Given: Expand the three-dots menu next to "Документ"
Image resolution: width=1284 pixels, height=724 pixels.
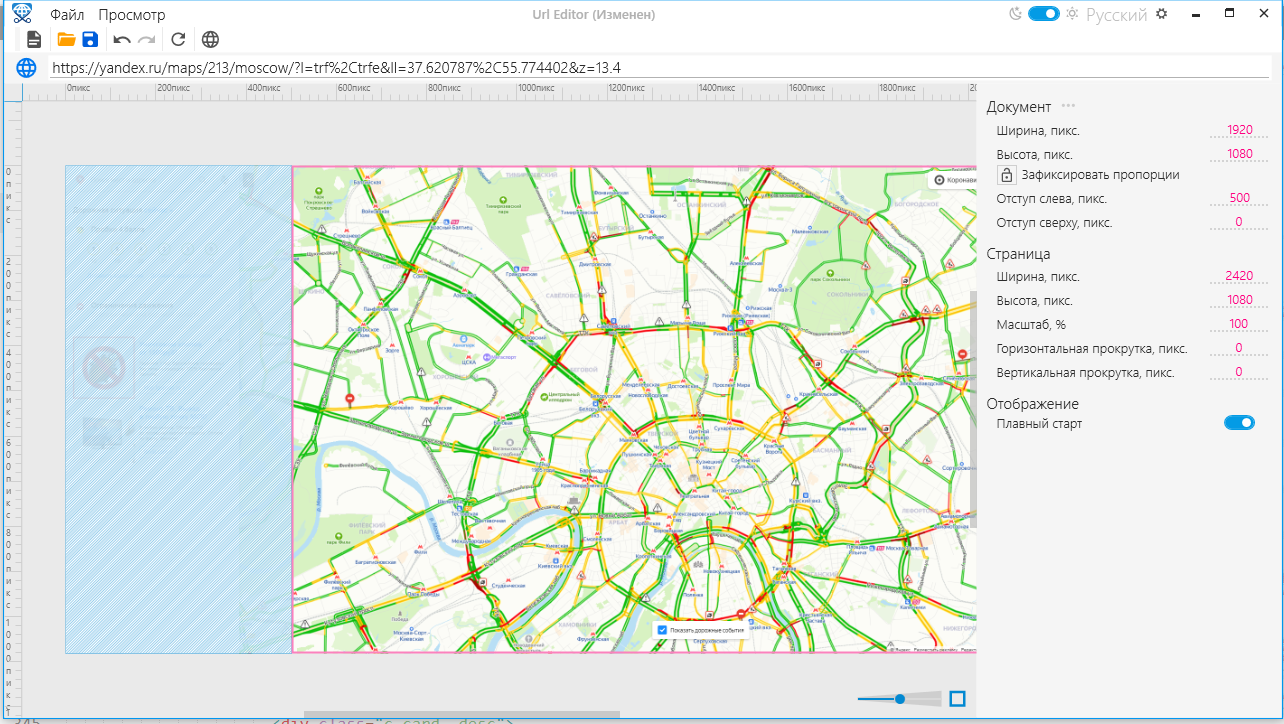Looking at the screenshot, I should [x=1068, y=106].
